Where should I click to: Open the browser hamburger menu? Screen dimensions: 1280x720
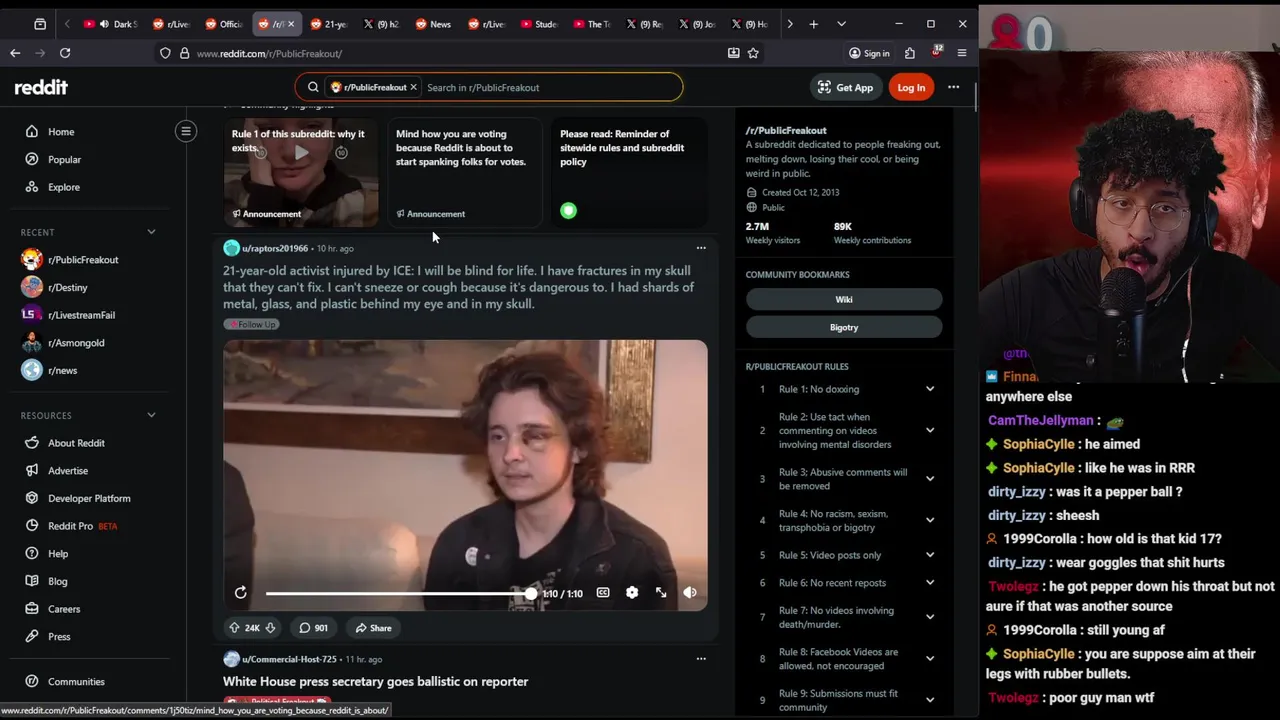962,53
